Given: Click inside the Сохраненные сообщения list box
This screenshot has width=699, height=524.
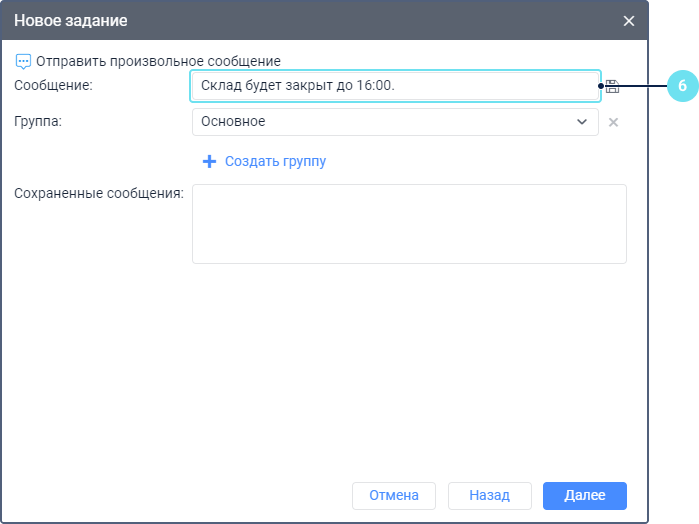Looking at the screenshot, I should pyautogui.click(x=409, y=223).
